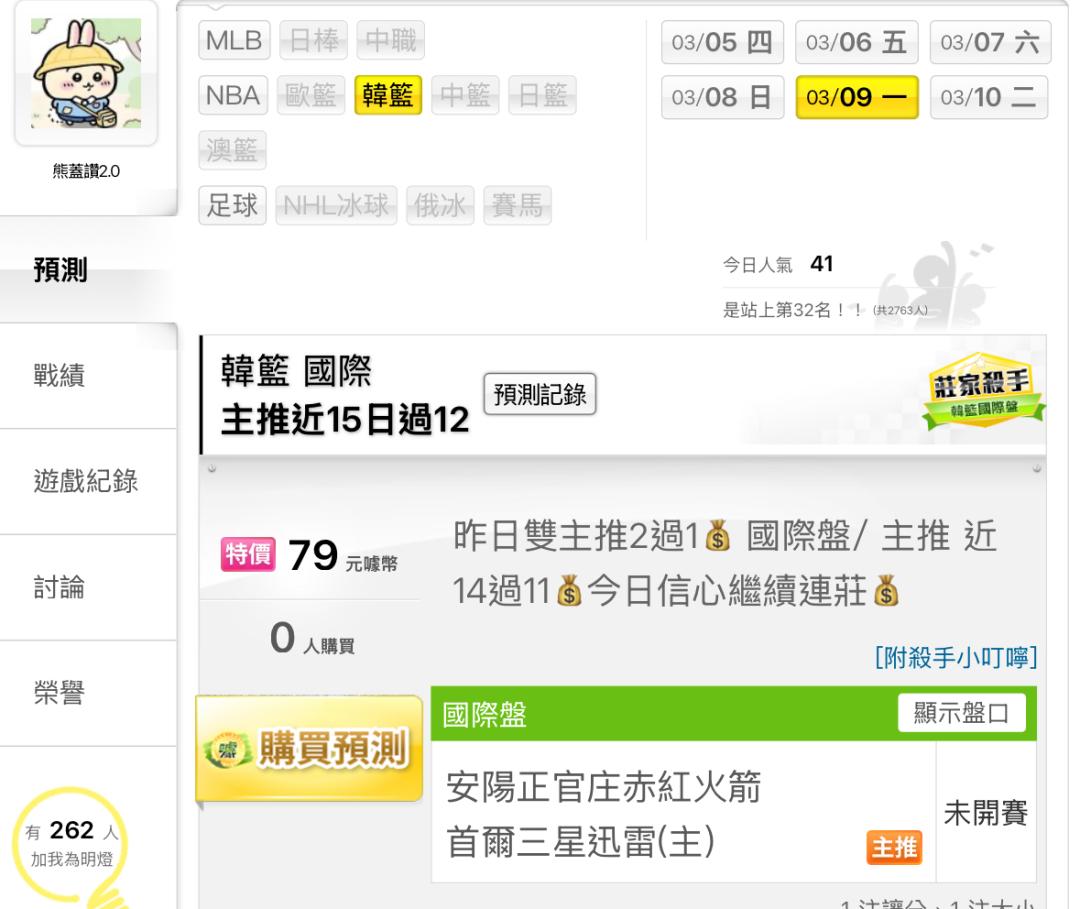
Task: Click the 特價 pink price tag
Action: point(248,554)
